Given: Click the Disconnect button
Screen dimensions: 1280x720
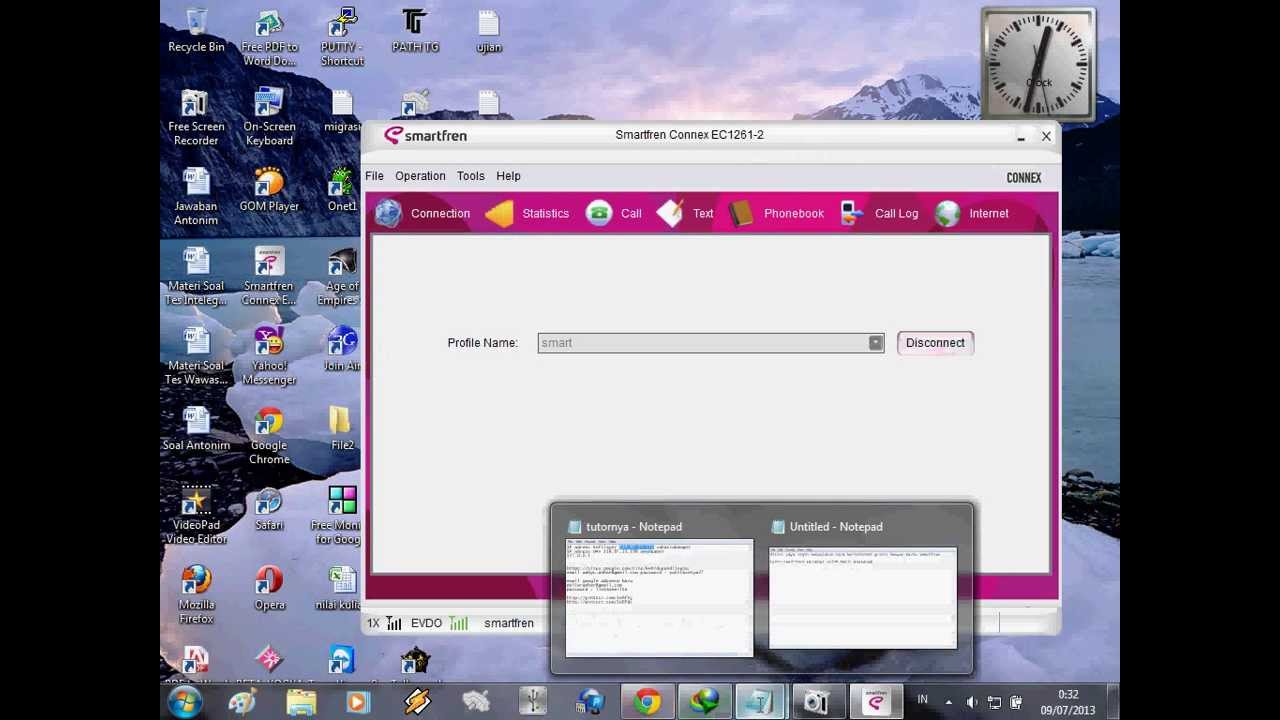Looking at the screenshot, I should click(x=935, y=343).
